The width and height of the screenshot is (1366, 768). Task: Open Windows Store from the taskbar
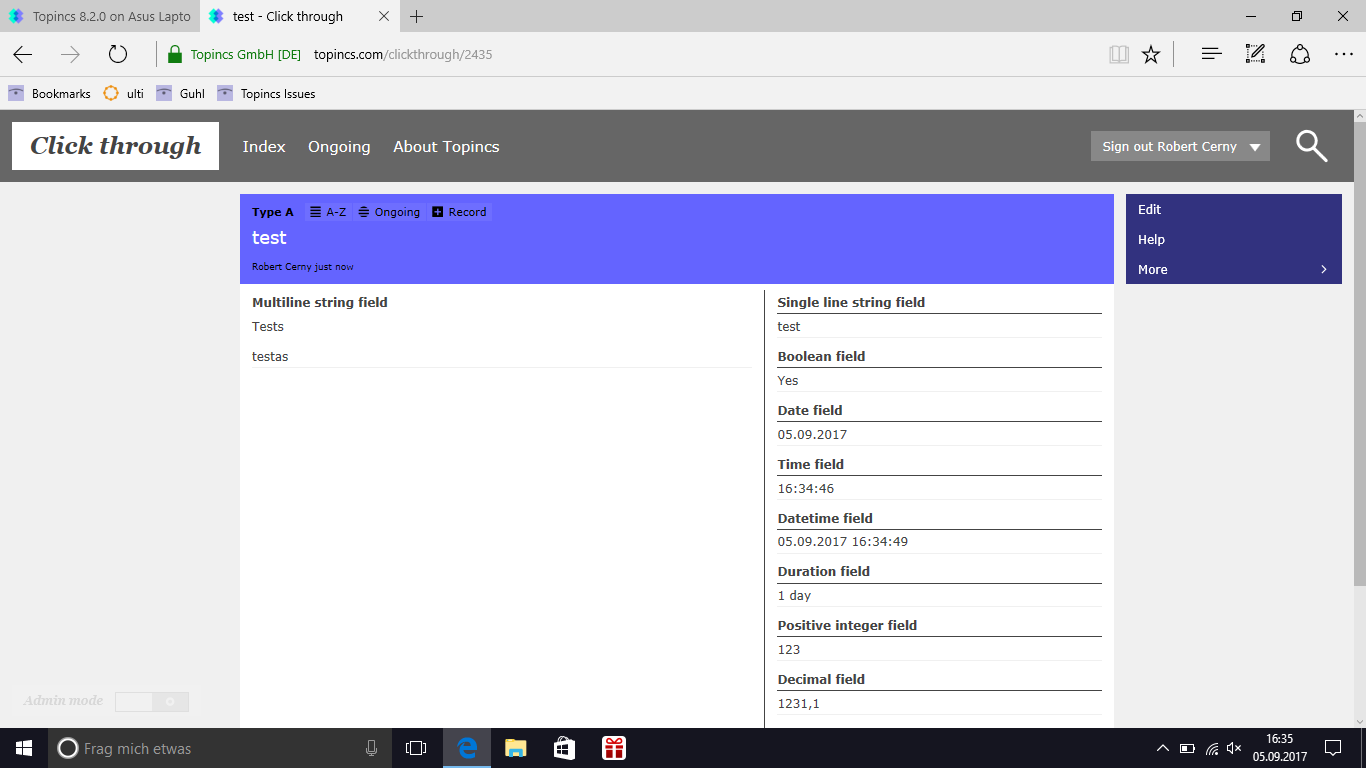[x=564, y=748]
